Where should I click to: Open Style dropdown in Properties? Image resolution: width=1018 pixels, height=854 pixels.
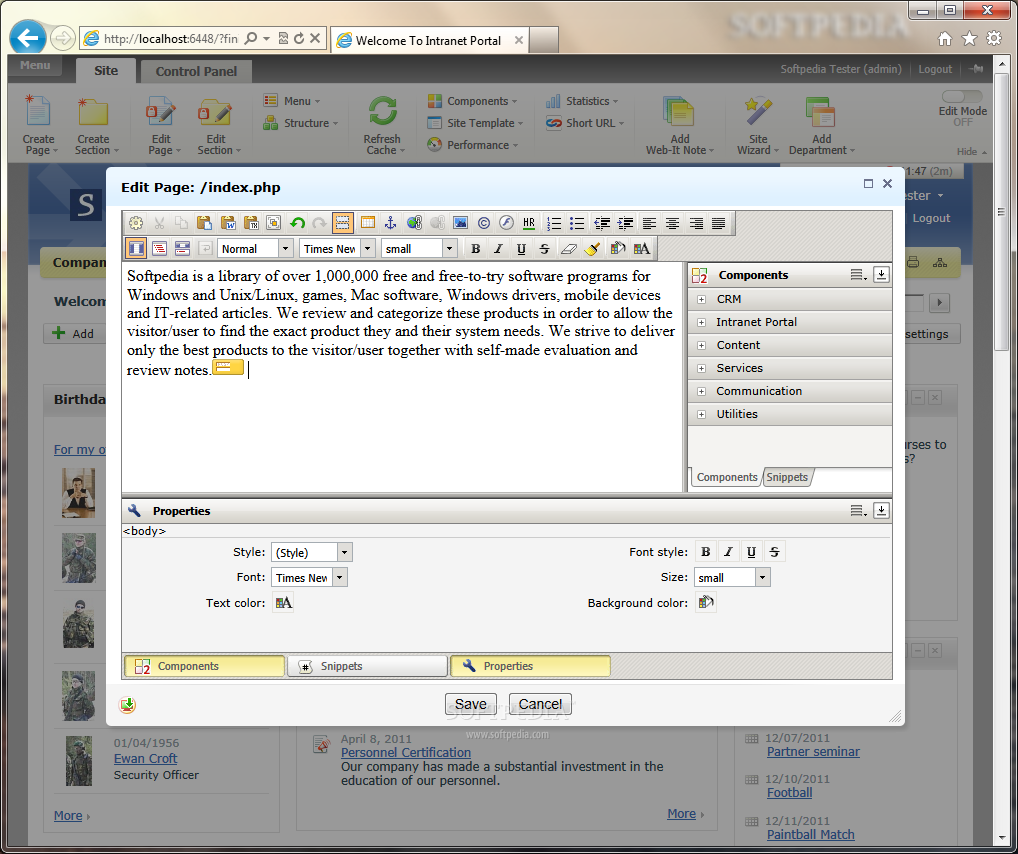tap(312, 553)
